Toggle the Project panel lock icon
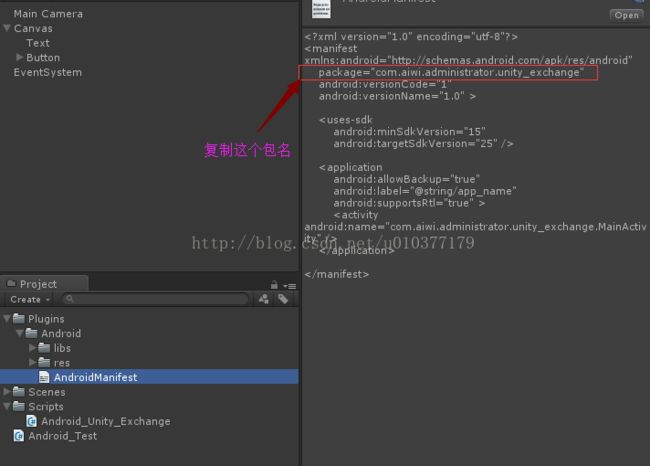The image size is (650, 466). [x=274, y=285]
